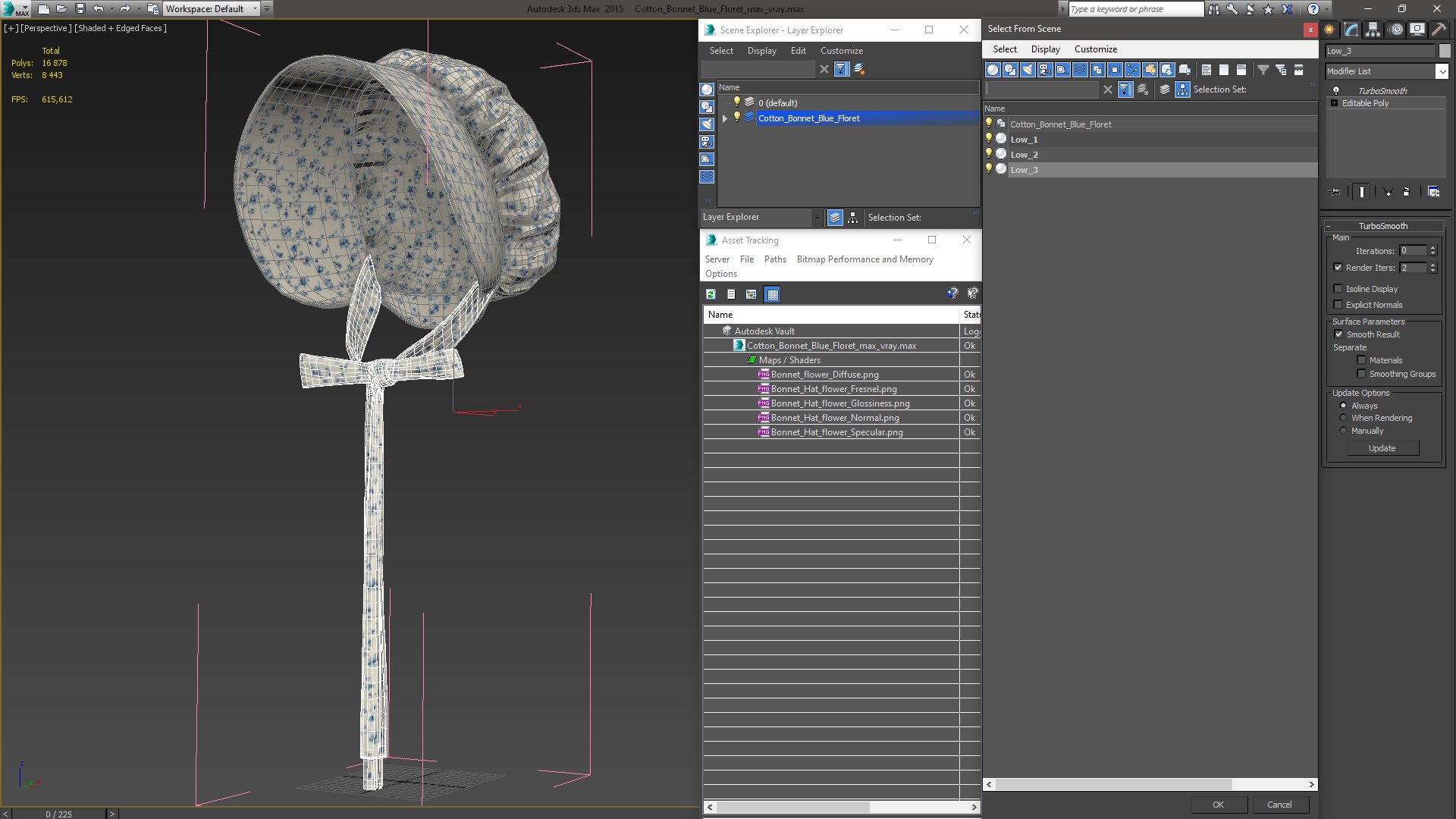Select the When Rendering update option
This screenshot has width=1456, height=819.
pyautogui.click(x=1343, y=418)
